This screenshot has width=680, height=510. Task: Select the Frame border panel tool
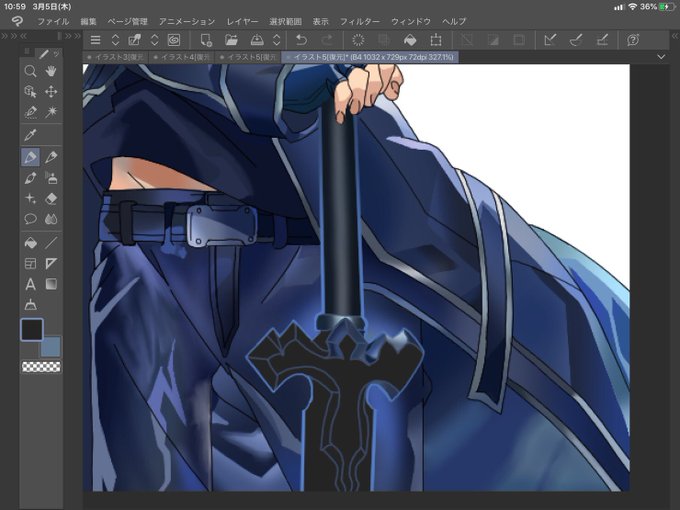point(30,263)
